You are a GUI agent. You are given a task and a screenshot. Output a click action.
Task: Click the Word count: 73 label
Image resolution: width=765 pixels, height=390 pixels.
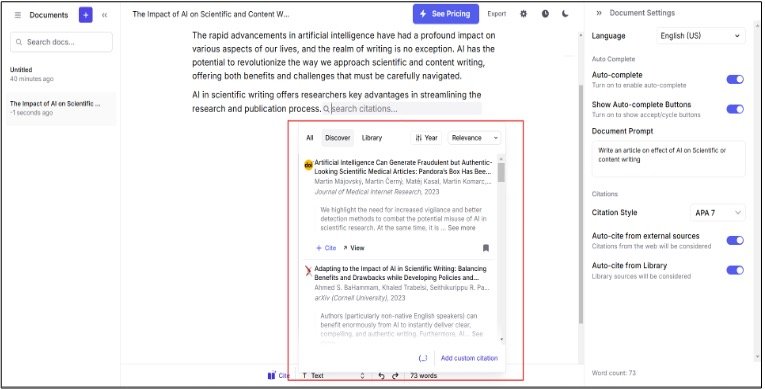tap(614, 373)
